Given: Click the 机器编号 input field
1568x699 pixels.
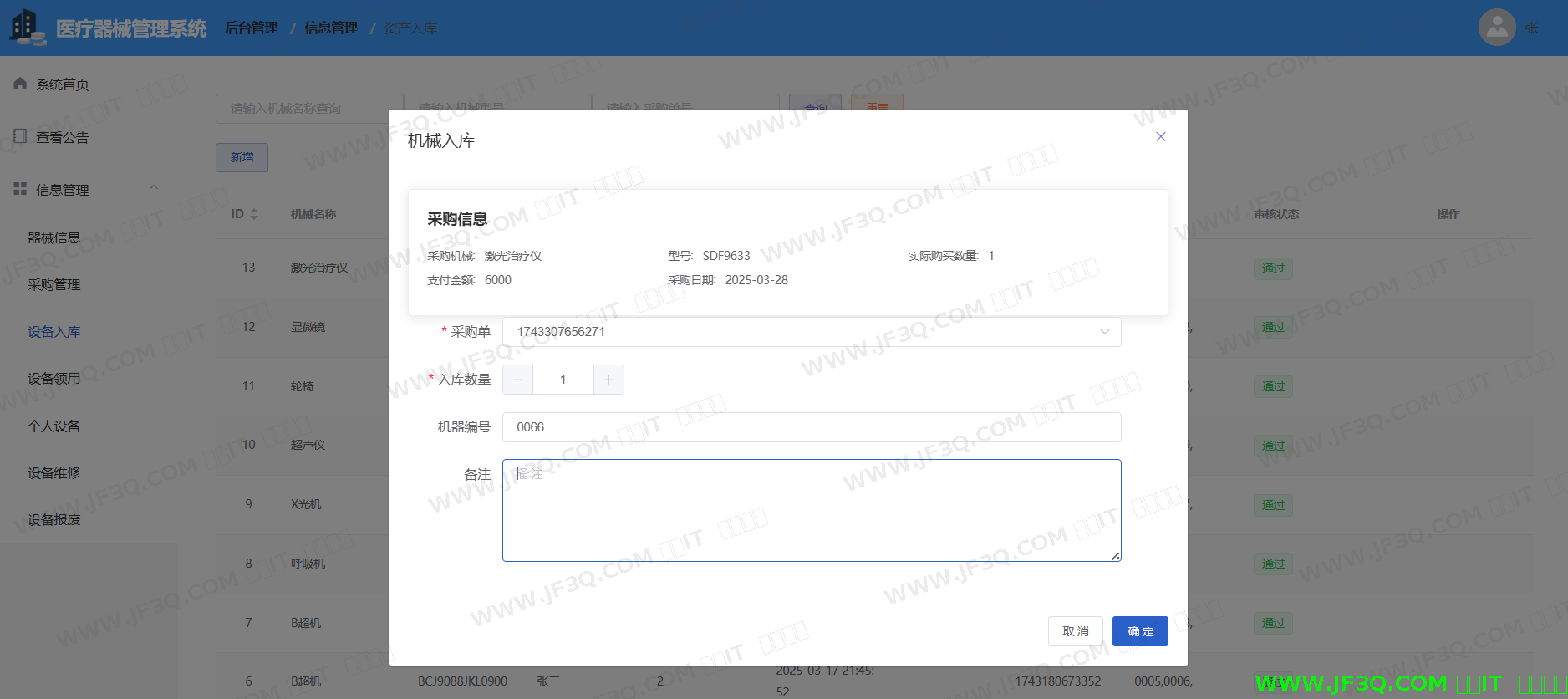Looking at the screenshot, I should click(811, 427).
